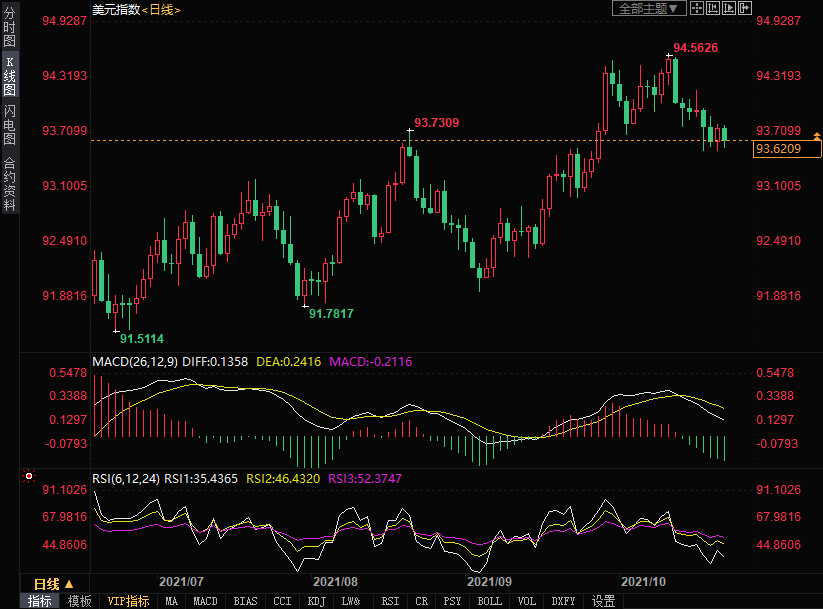Click the crosshair cursor icon
The height and width of the screenshot is (609, 823).
[697, 9]
